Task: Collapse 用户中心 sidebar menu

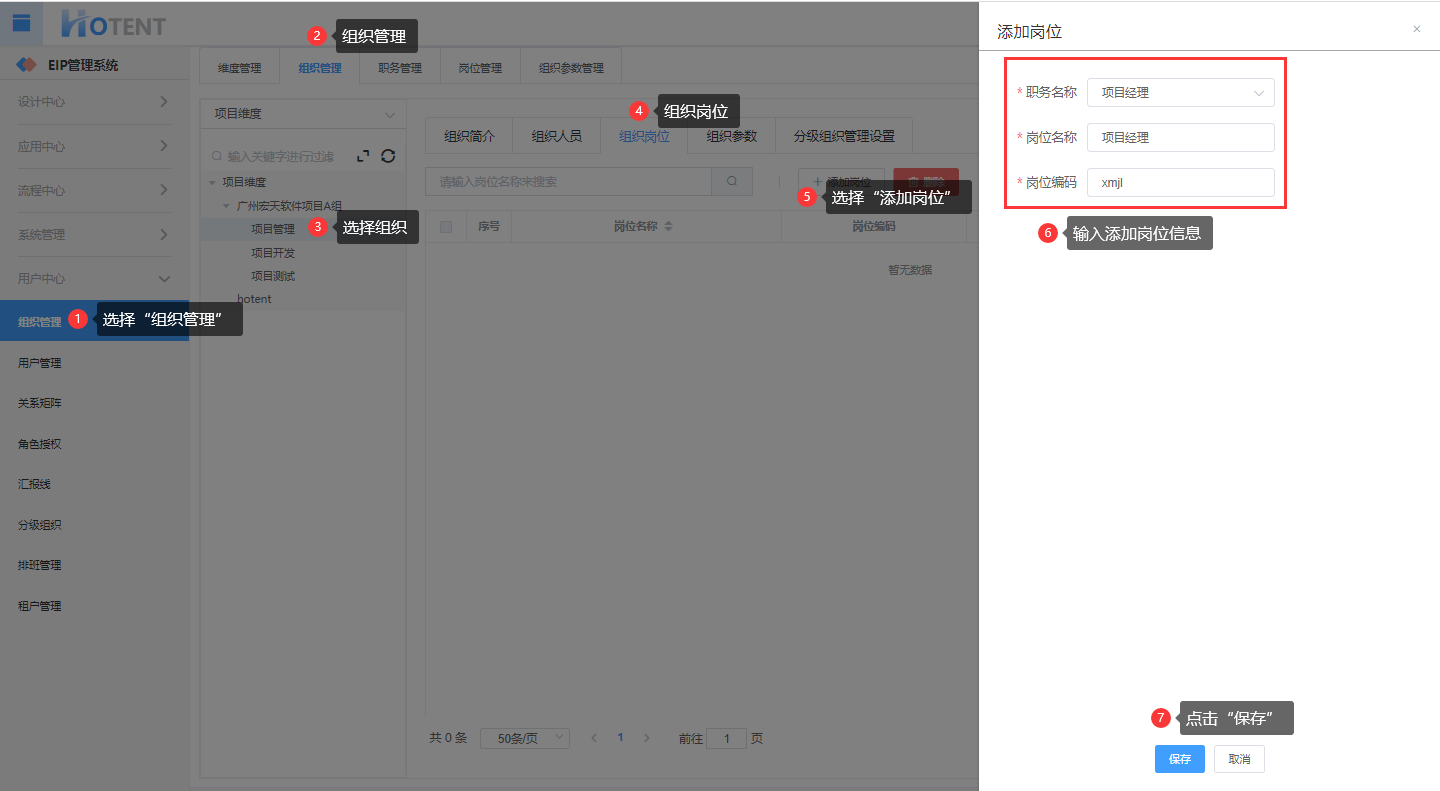Action: point(94,278)
